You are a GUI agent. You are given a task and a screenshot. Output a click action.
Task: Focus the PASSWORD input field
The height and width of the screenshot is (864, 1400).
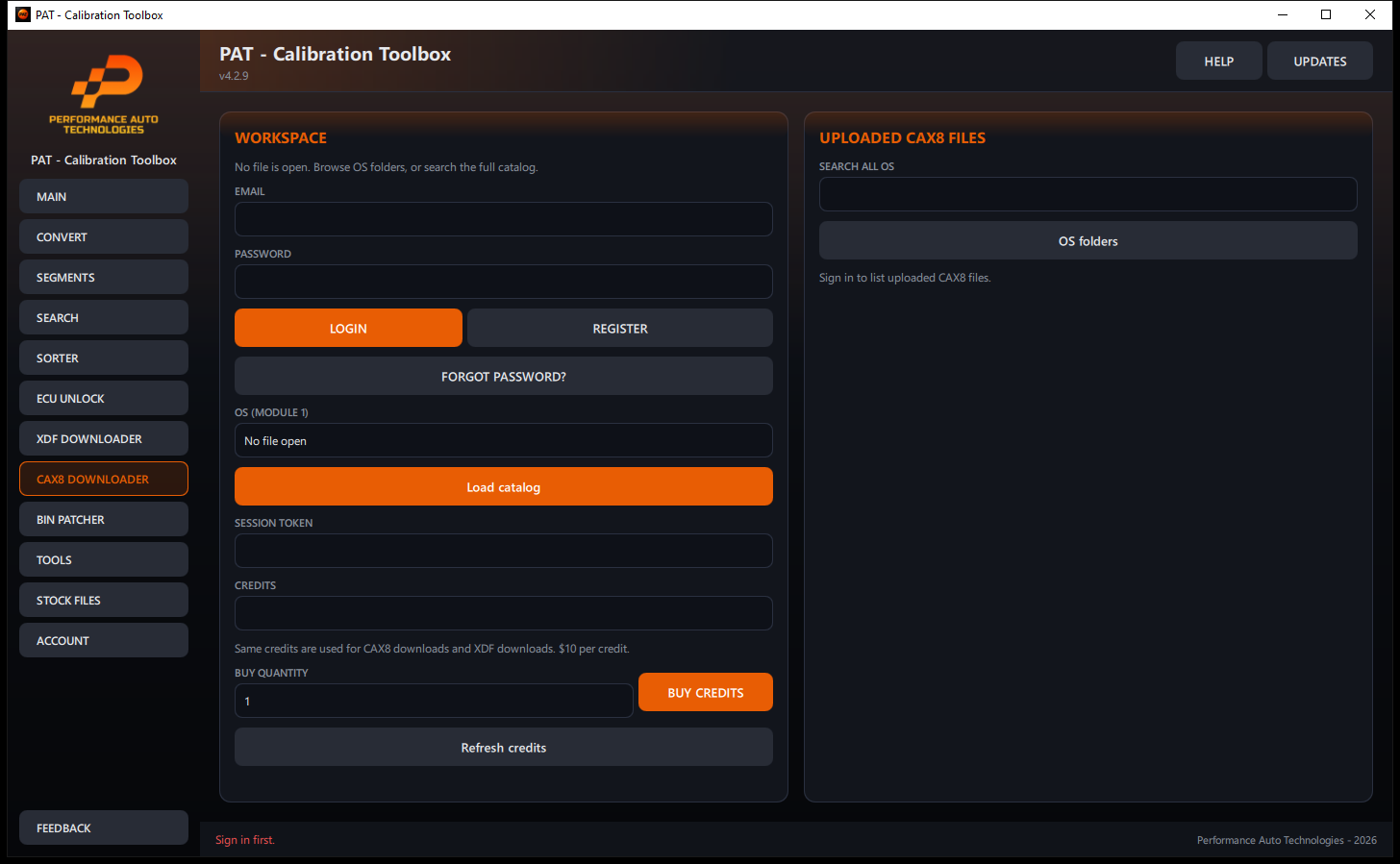504,282
